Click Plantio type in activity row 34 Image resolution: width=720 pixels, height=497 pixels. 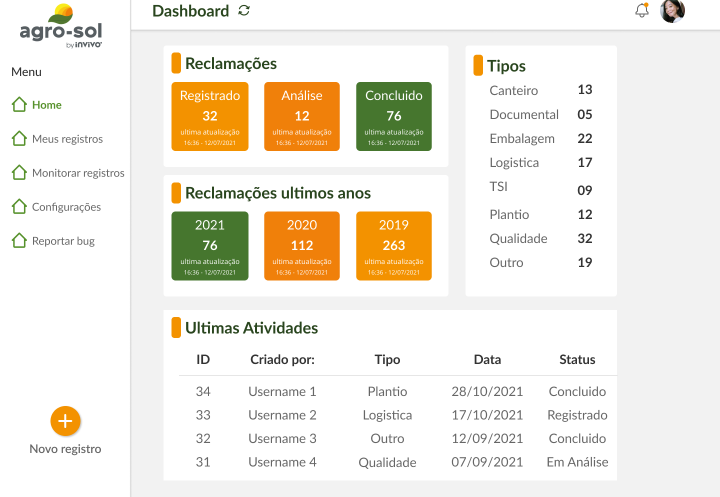(387, 391)
